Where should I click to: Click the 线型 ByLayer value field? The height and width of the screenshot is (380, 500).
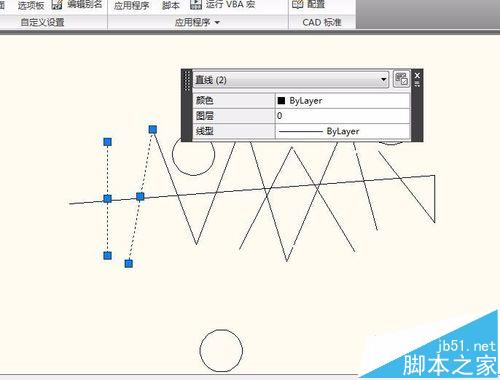343,131
